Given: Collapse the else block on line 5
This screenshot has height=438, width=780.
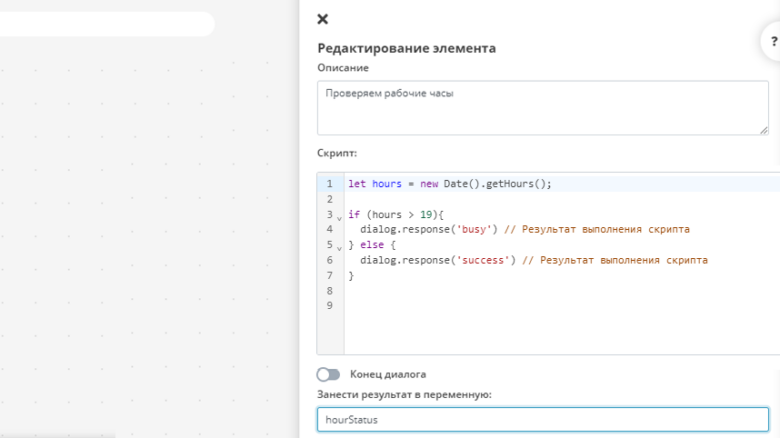Looking at the screenshot, I should point(339,248).
